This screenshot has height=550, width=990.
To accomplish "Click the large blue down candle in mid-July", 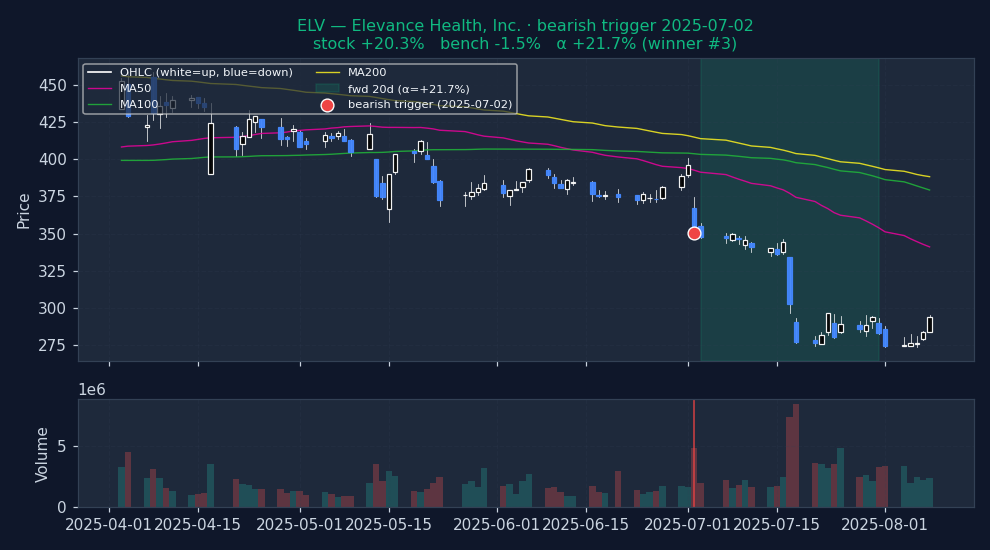I will pos(790,280).
